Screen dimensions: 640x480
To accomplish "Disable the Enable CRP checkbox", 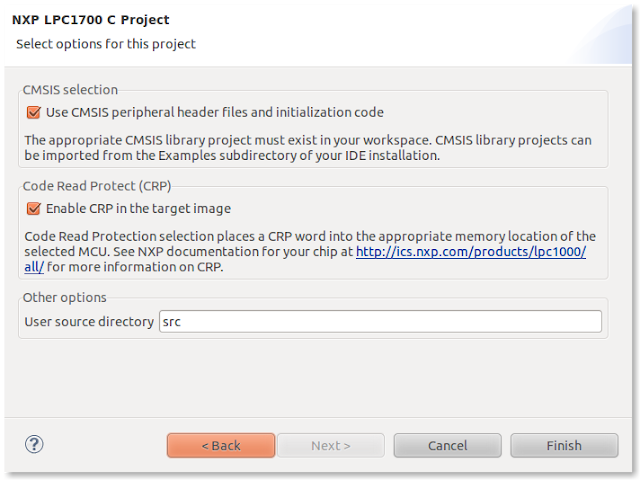I will pyautogui.click(x=33, y=209).
